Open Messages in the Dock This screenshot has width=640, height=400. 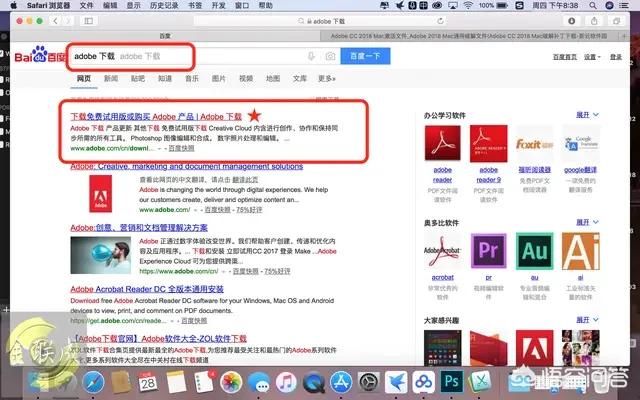(259, 383)
